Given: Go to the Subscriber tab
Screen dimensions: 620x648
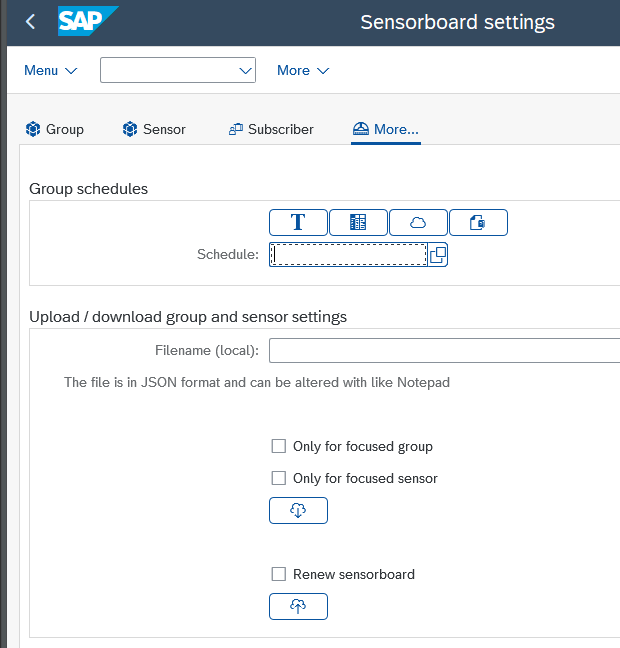Looking at the screenshot, I should [x=271, y=129].
